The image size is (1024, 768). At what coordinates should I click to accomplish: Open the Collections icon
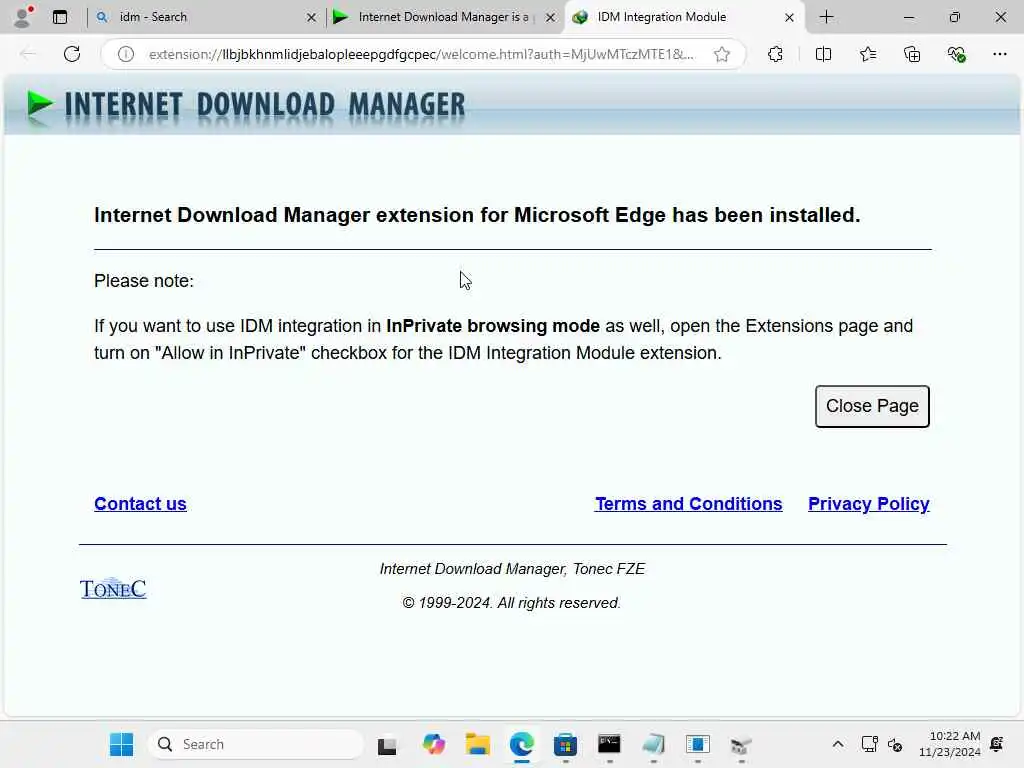(x=912, y=54)
